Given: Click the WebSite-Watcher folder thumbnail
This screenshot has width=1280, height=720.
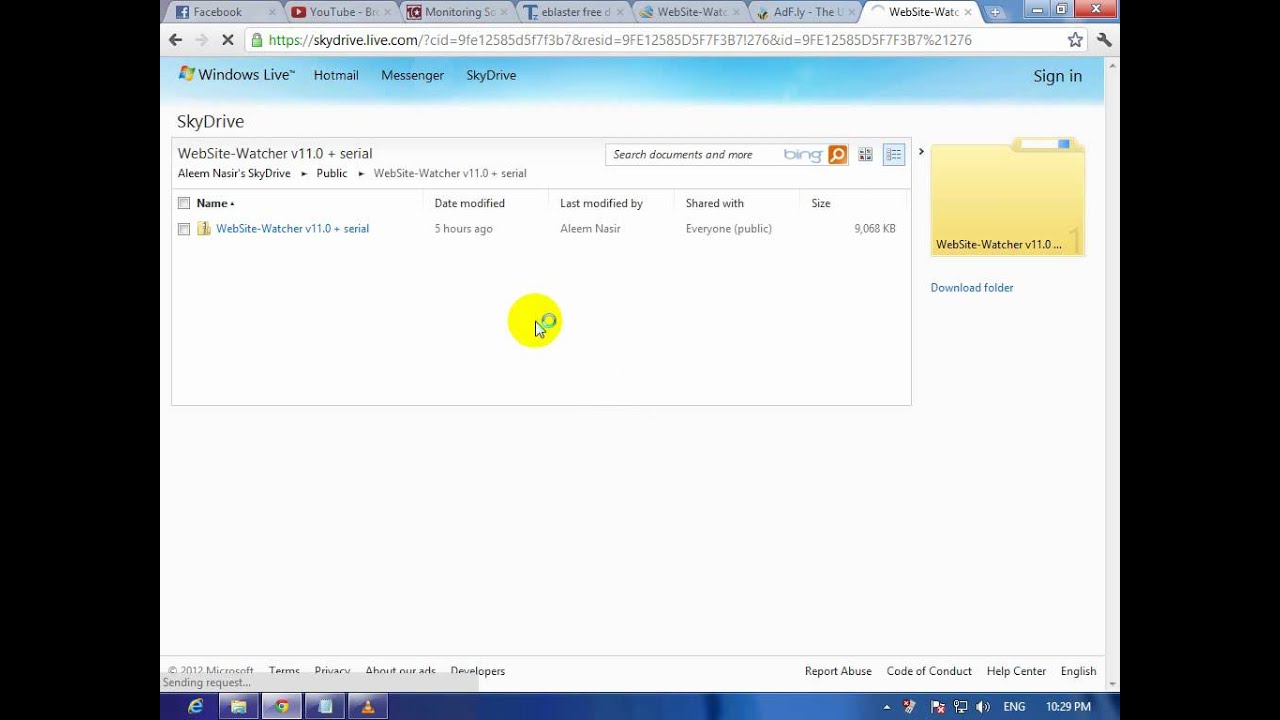Looking at the screenshot, I should [1008, 198].
